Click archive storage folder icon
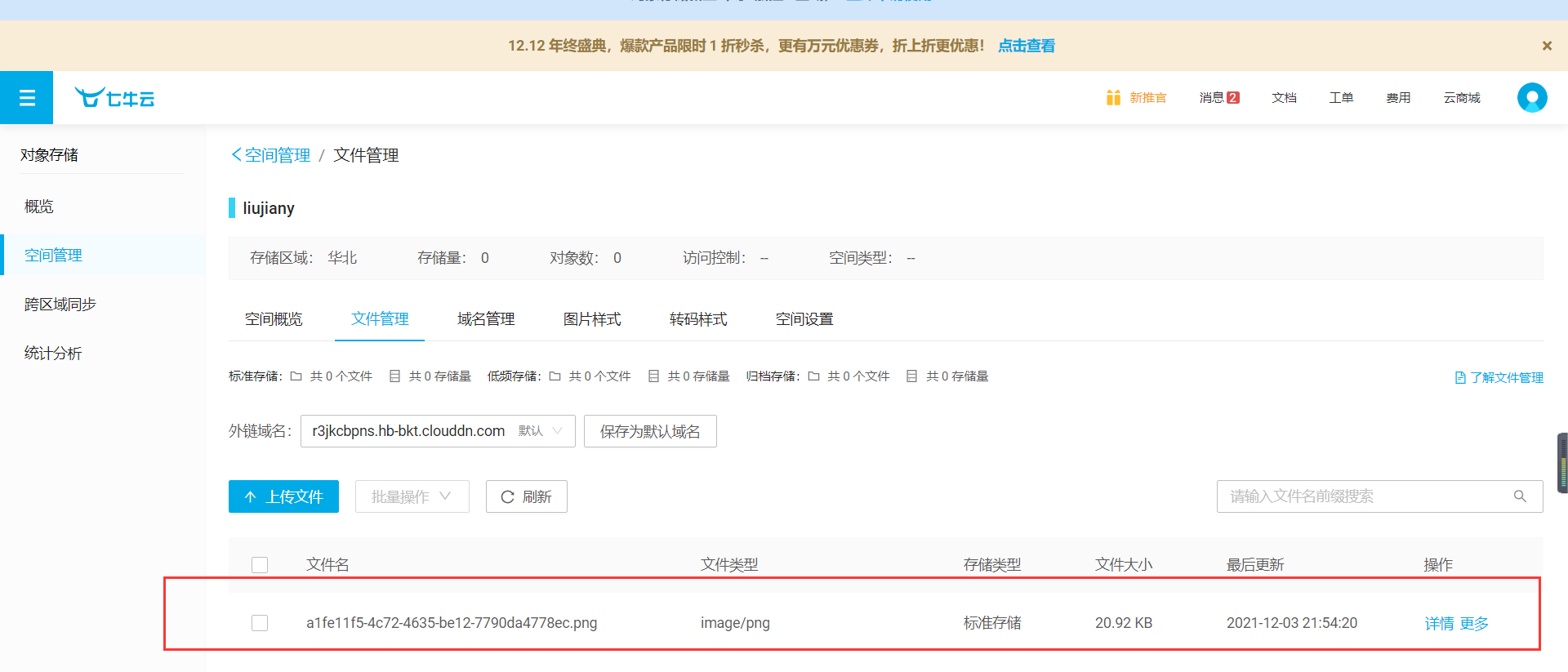Viewport: 1568px width, 672px height. [x=814, y=376]
